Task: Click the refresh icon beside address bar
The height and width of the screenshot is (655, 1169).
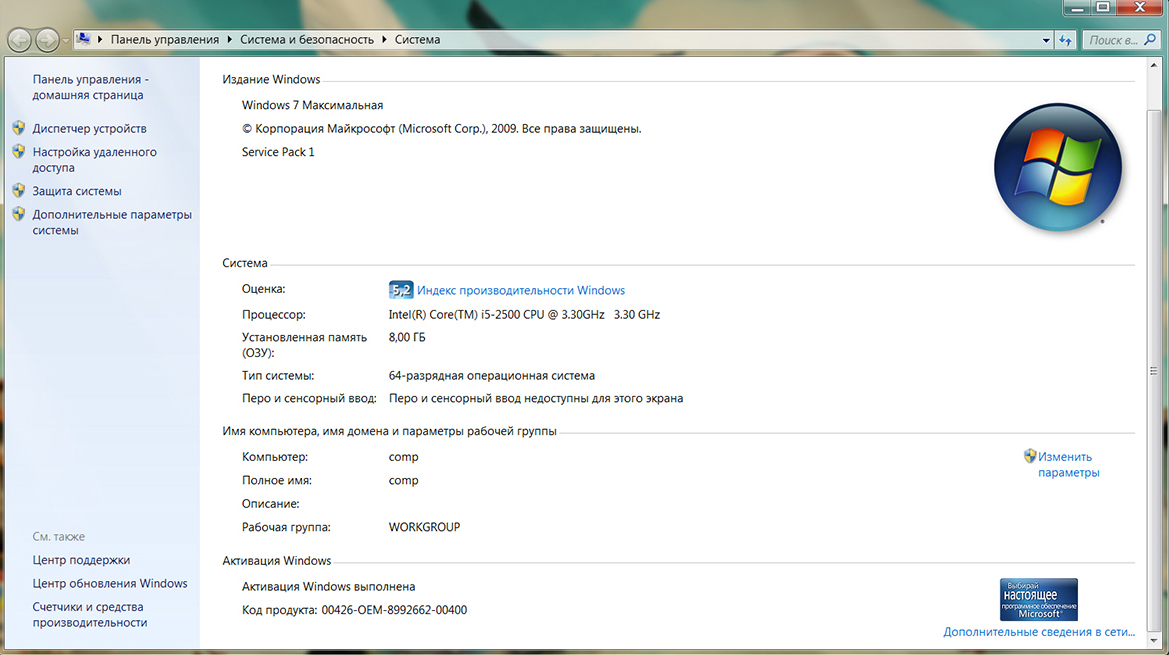Action: pos(1065,40)
